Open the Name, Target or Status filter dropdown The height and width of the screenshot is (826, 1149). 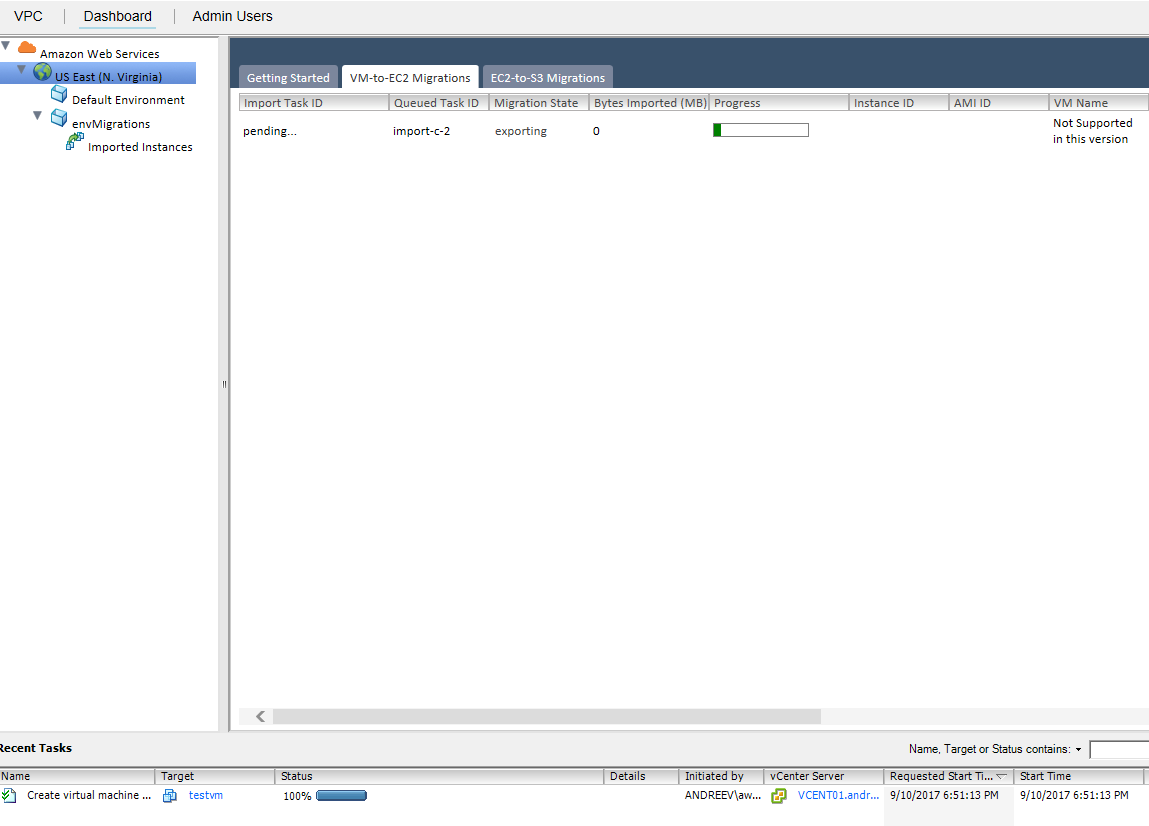point(1079,750)
